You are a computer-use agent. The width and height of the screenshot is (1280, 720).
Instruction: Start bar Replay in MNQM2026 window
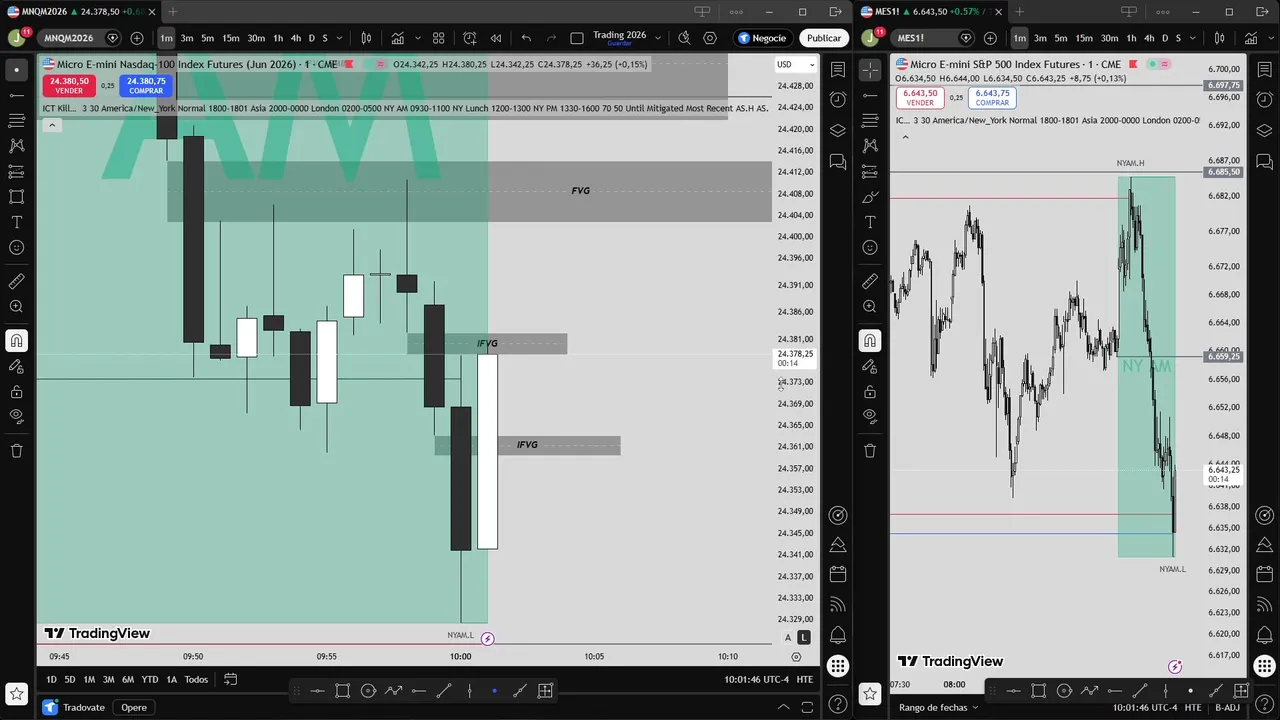coord(495,38)
